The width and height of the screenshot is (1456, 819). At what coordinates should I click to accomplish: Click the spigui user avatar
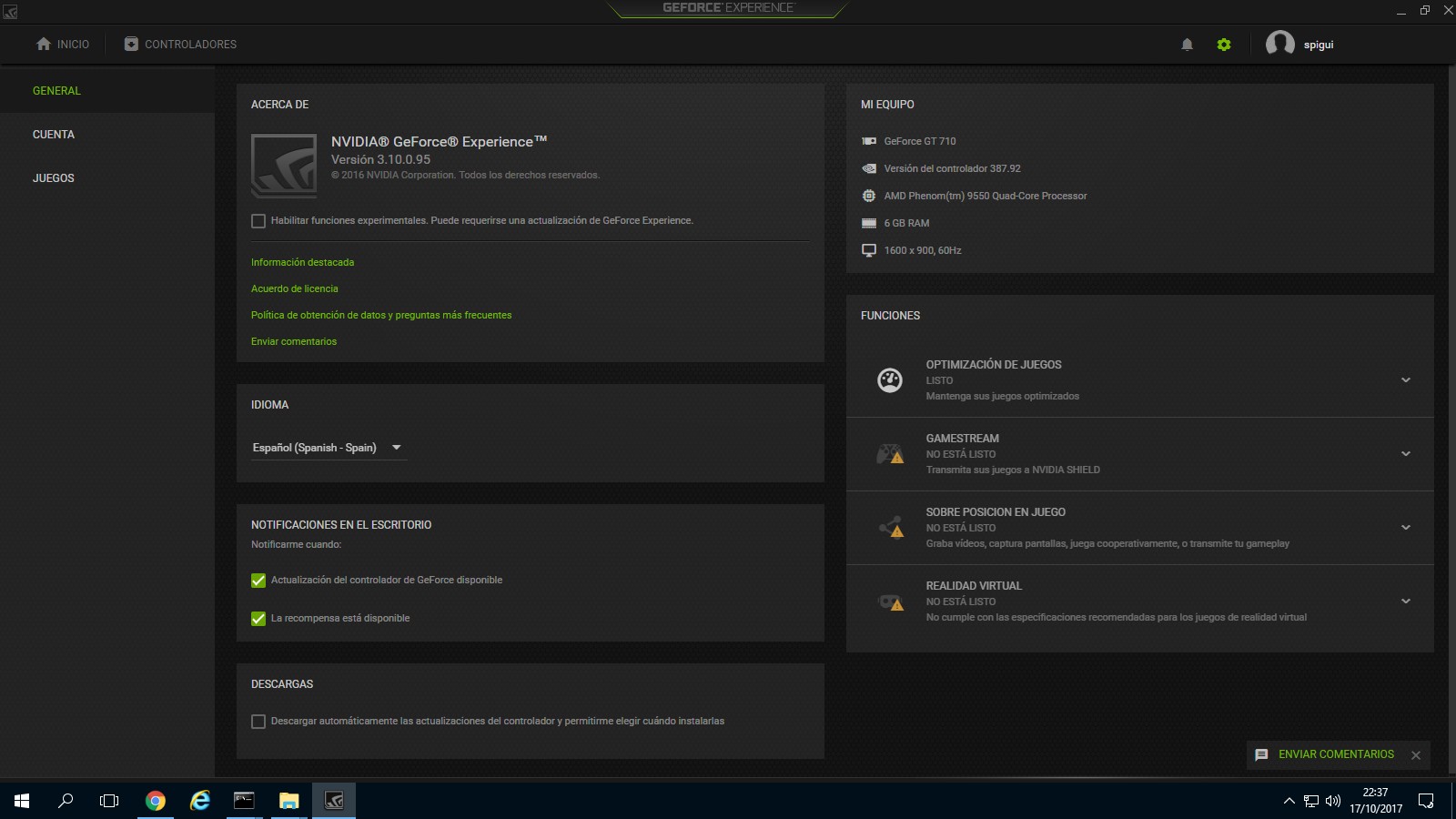(1279, 44)
